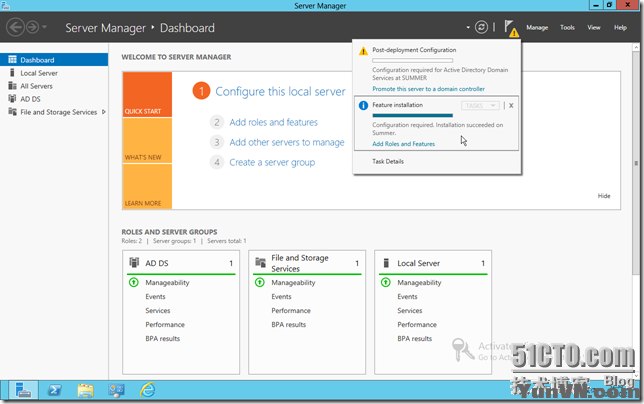Click Add other servers to manage

pos(287,142)
